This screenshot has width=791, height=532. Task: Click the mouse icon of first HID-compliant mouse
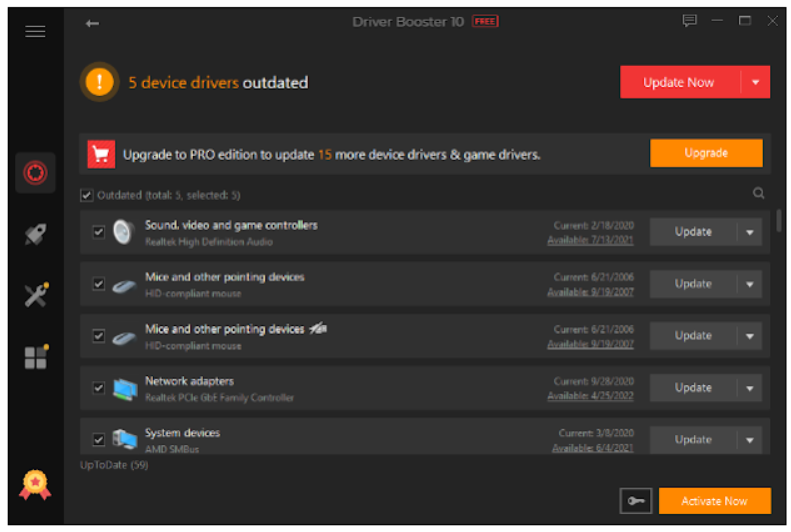124,286
